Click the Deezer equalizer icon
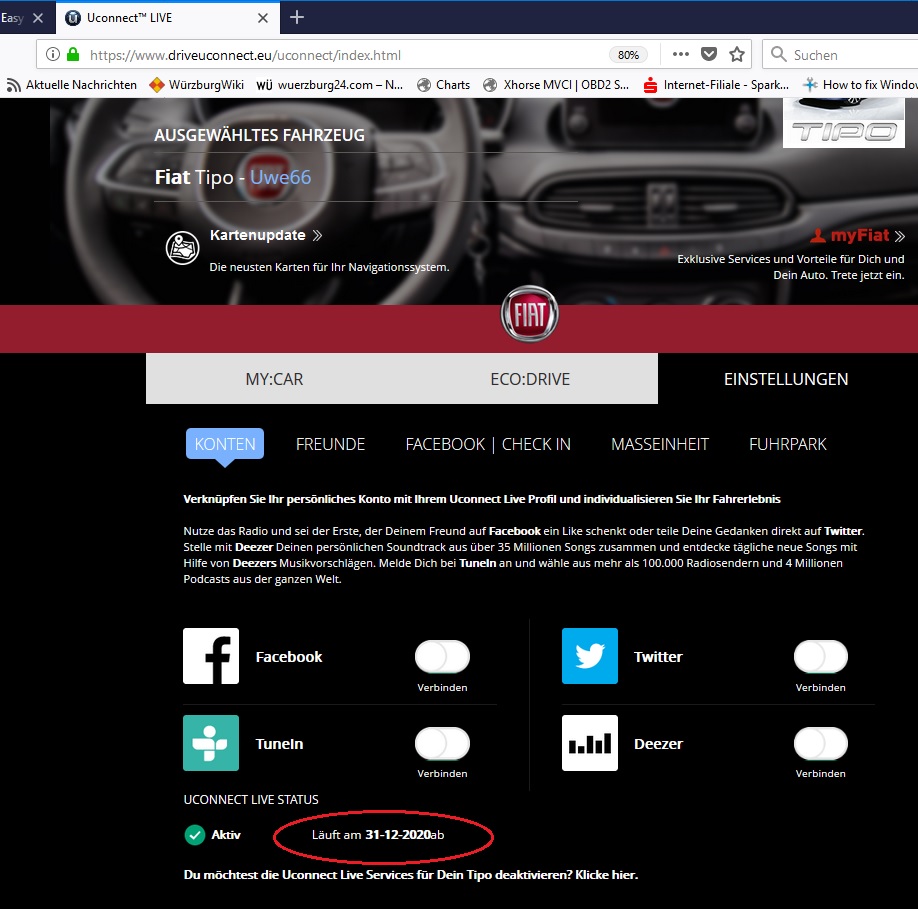 (590, 743)
